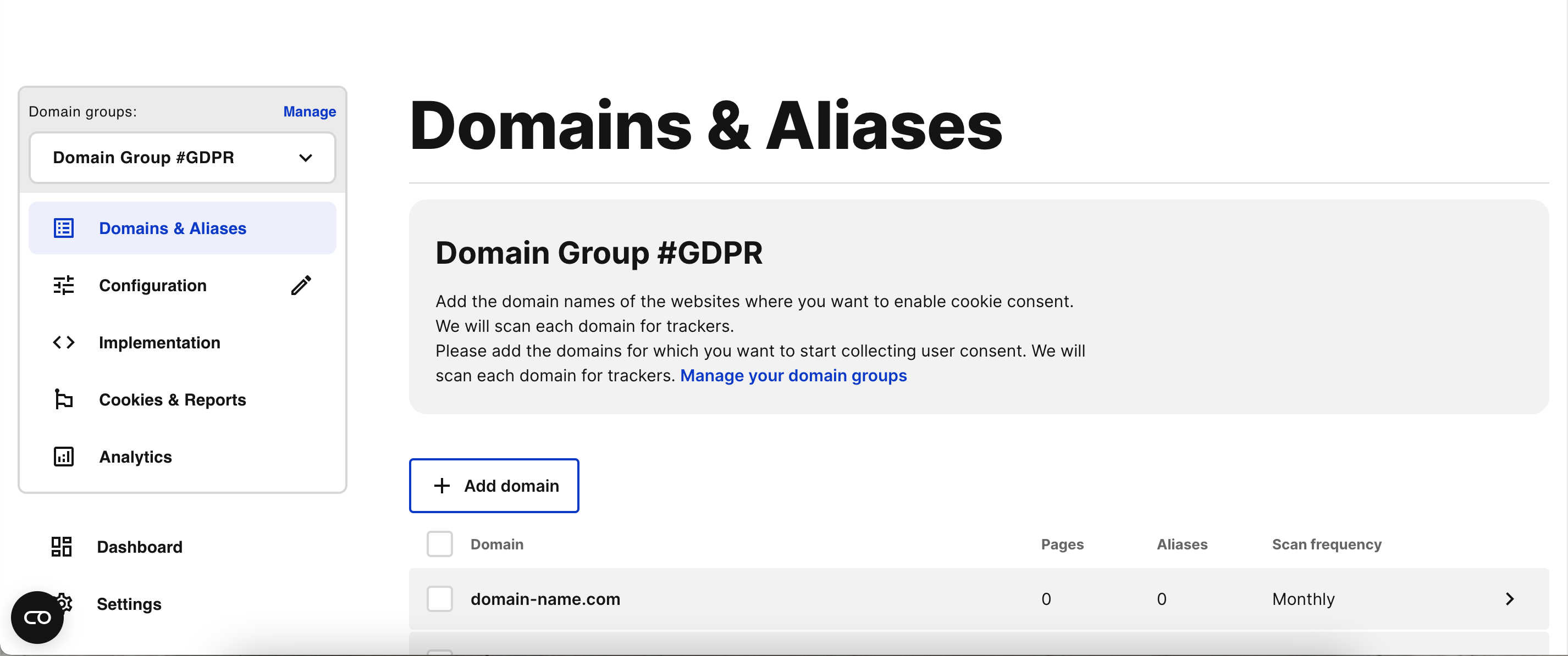The width and height of the screenshot is (1568, 656).
Task: Open the Domain Group #GDPR dropdown
Action: pyautogui.click(x=183, y=158)
